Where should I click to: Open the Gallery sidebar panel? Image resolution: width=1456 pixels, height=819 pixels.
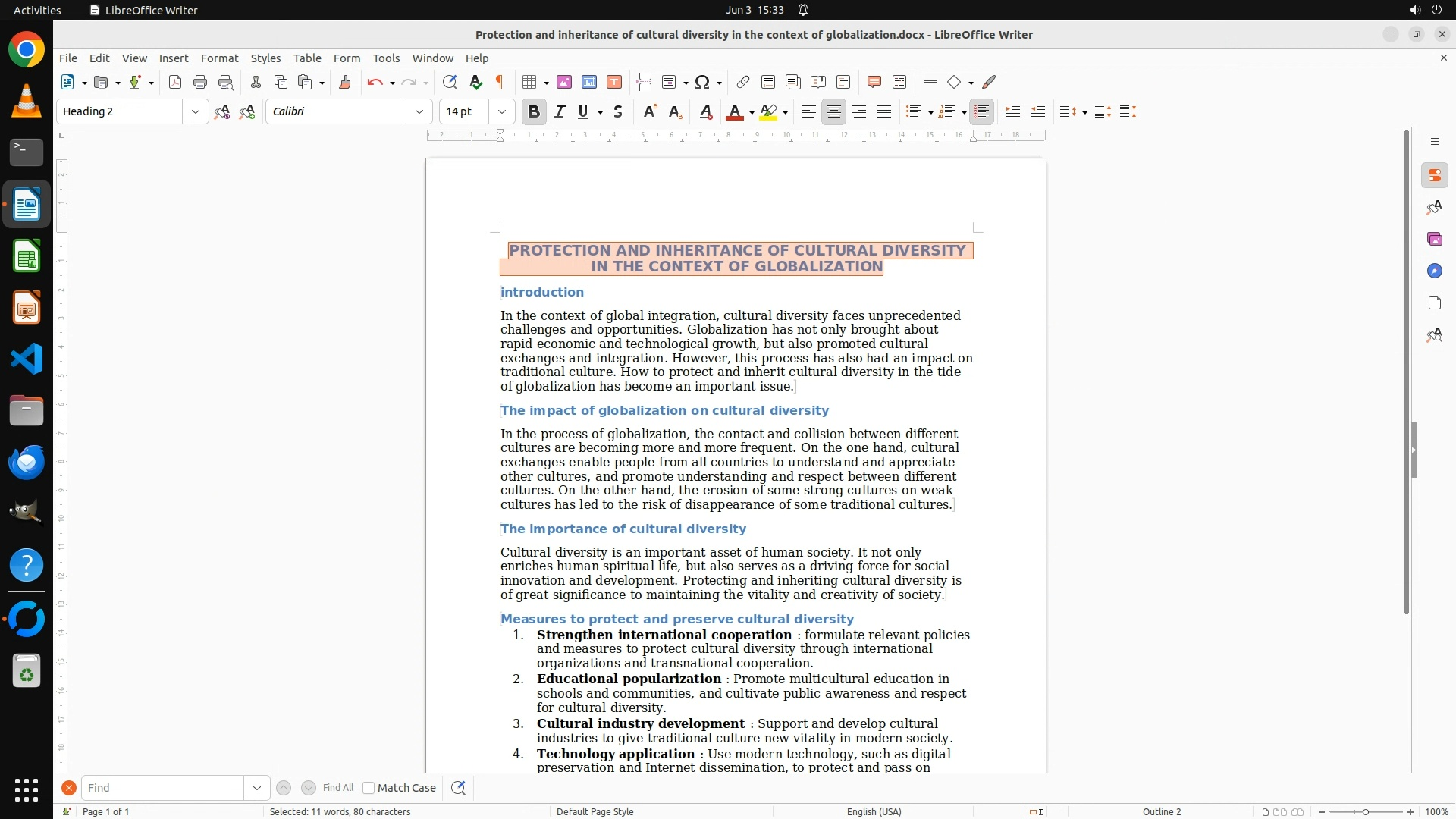[x=1434, y=240]
